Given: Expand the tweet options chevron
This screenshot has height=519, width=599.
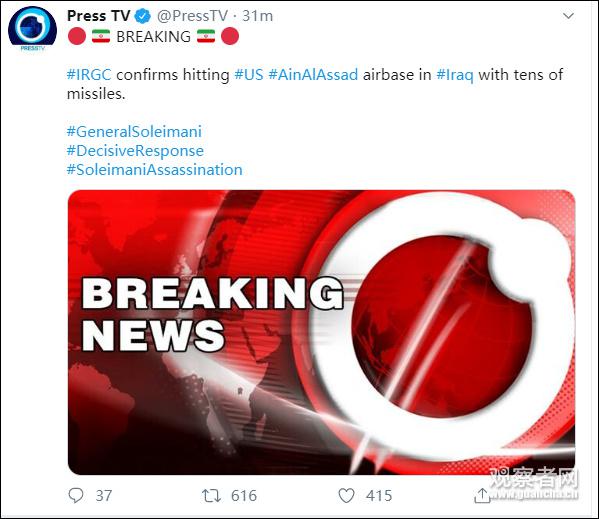Looking at the screenshot, I should coord(568,16).
